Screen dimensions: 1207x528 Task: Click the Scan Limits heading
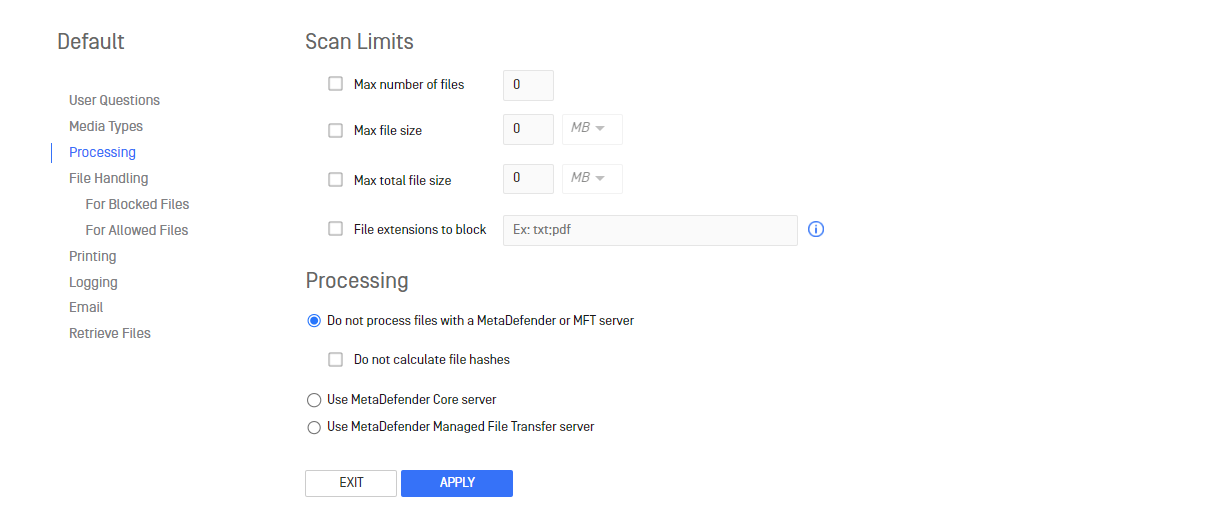point(359,42)
